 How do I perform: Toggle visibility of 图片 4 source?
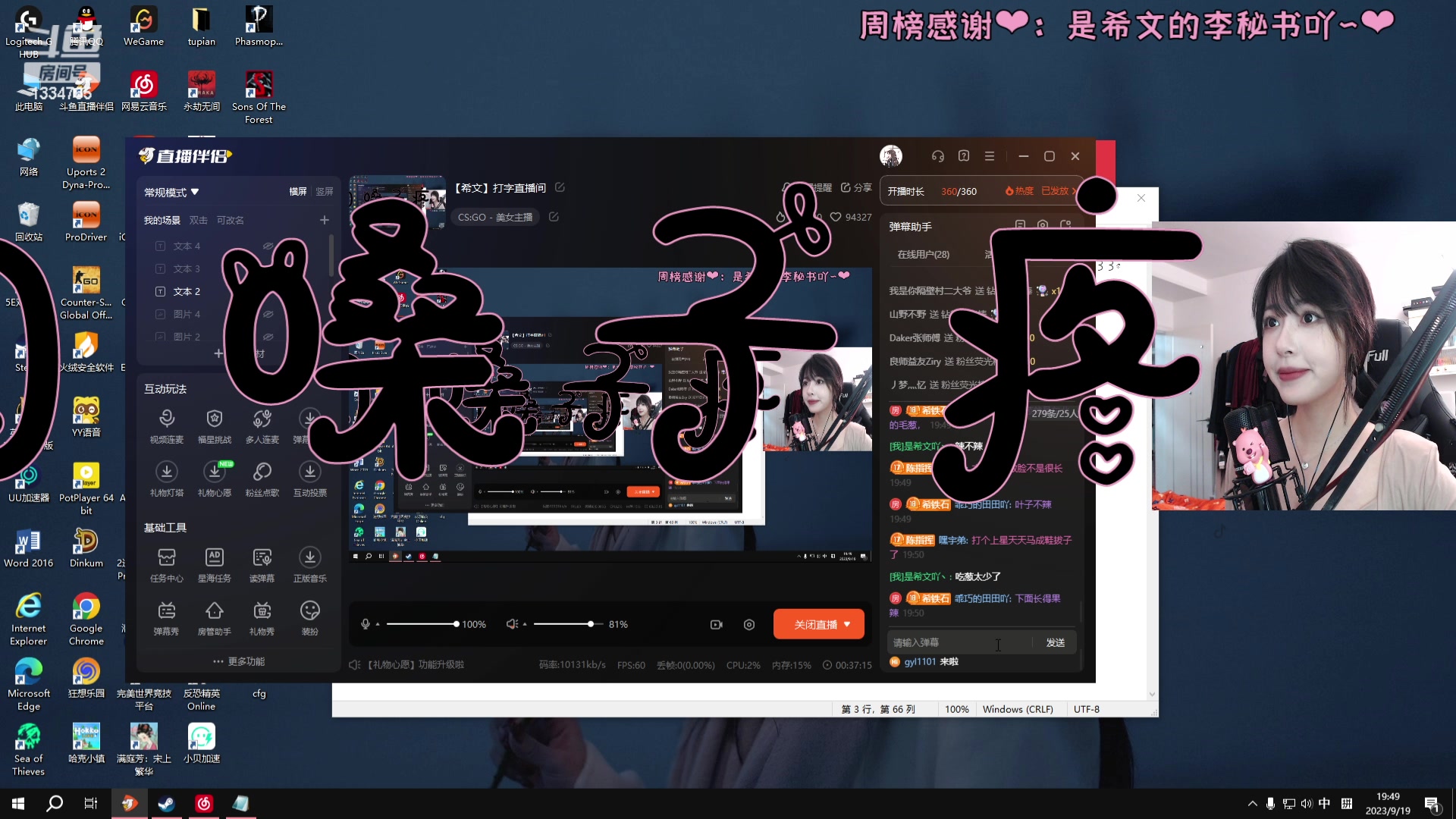click(x=268, y=314)
